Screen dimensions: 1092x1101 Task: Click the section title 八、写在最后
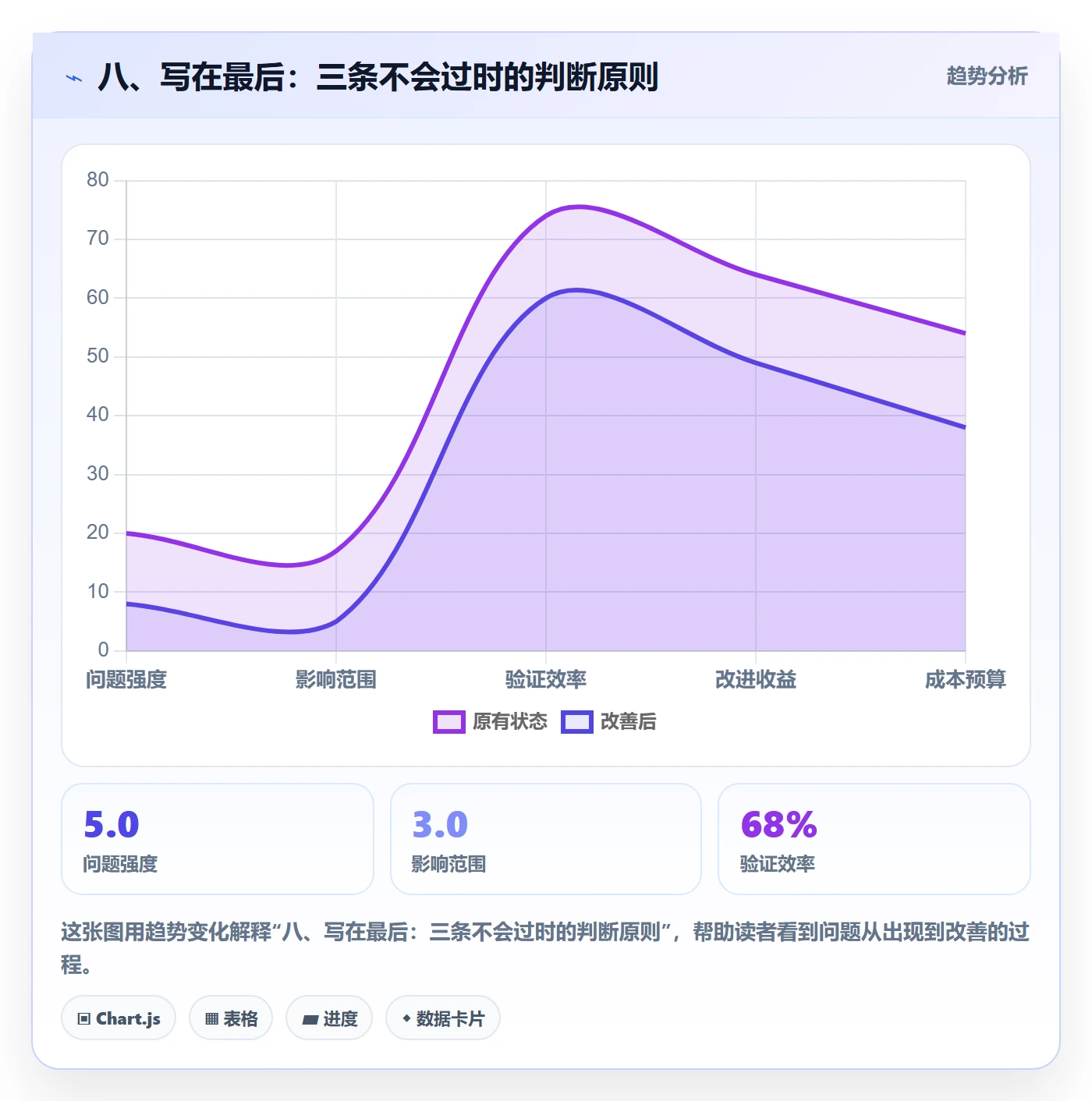(378, 77)
